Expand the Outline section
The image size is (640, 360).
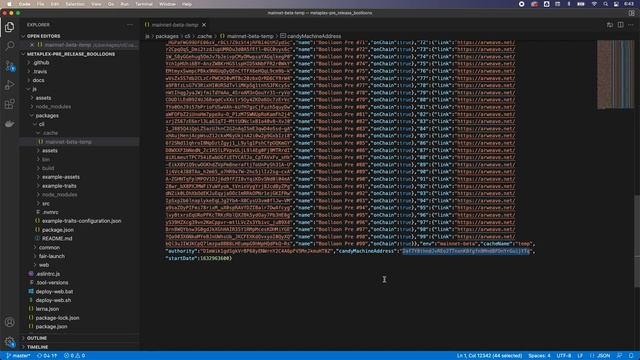[37, 338]
